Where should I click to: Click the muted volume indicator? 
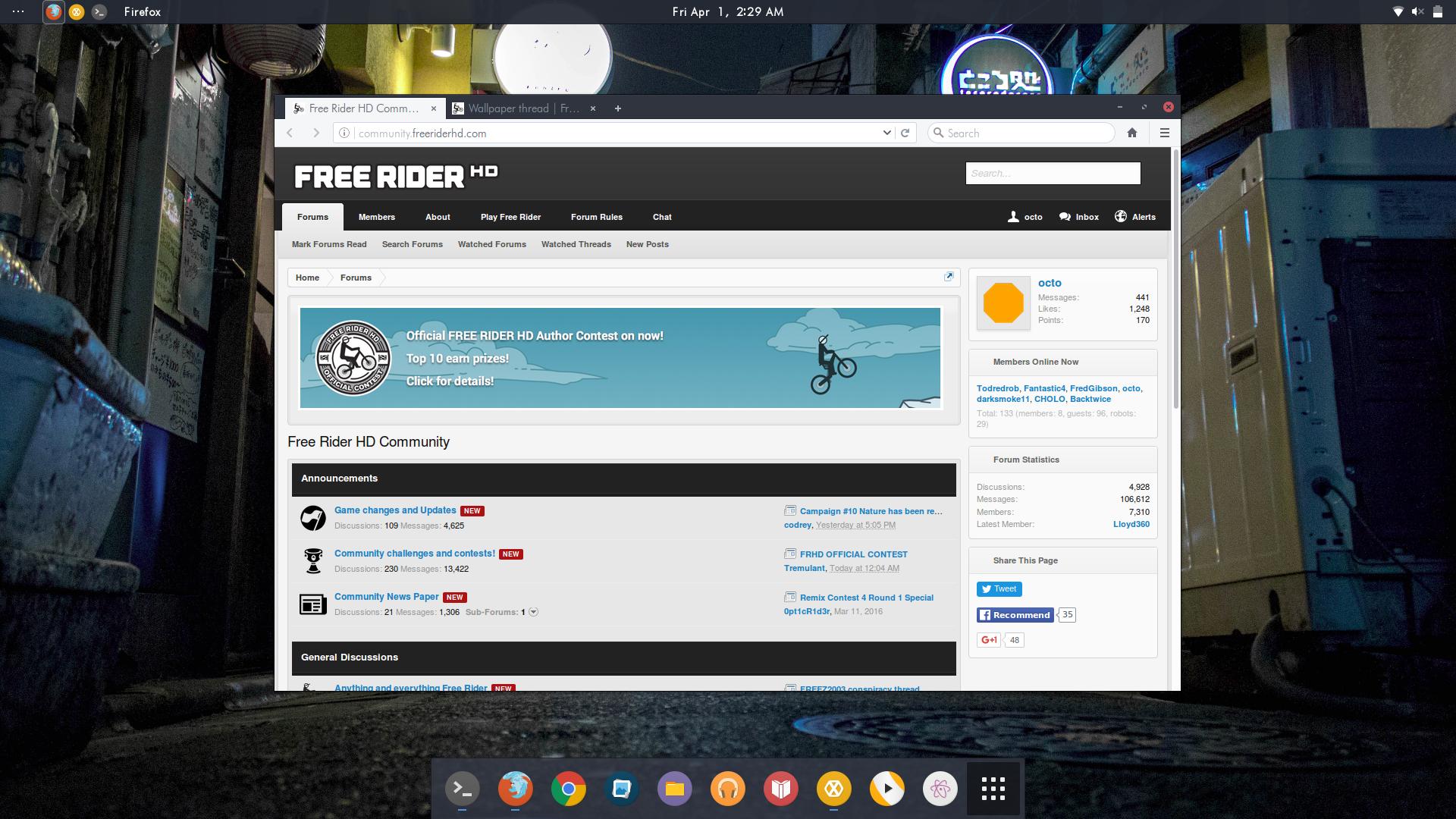click(1417, 12)
